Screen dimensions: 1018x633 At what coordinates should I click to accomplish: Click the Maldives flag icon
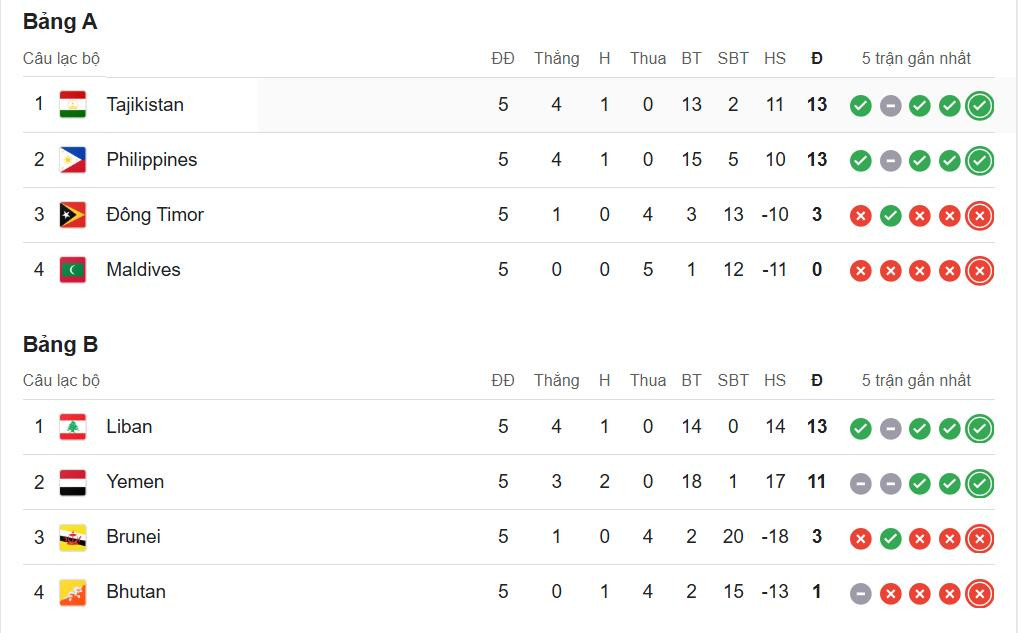tap(72, 270)
